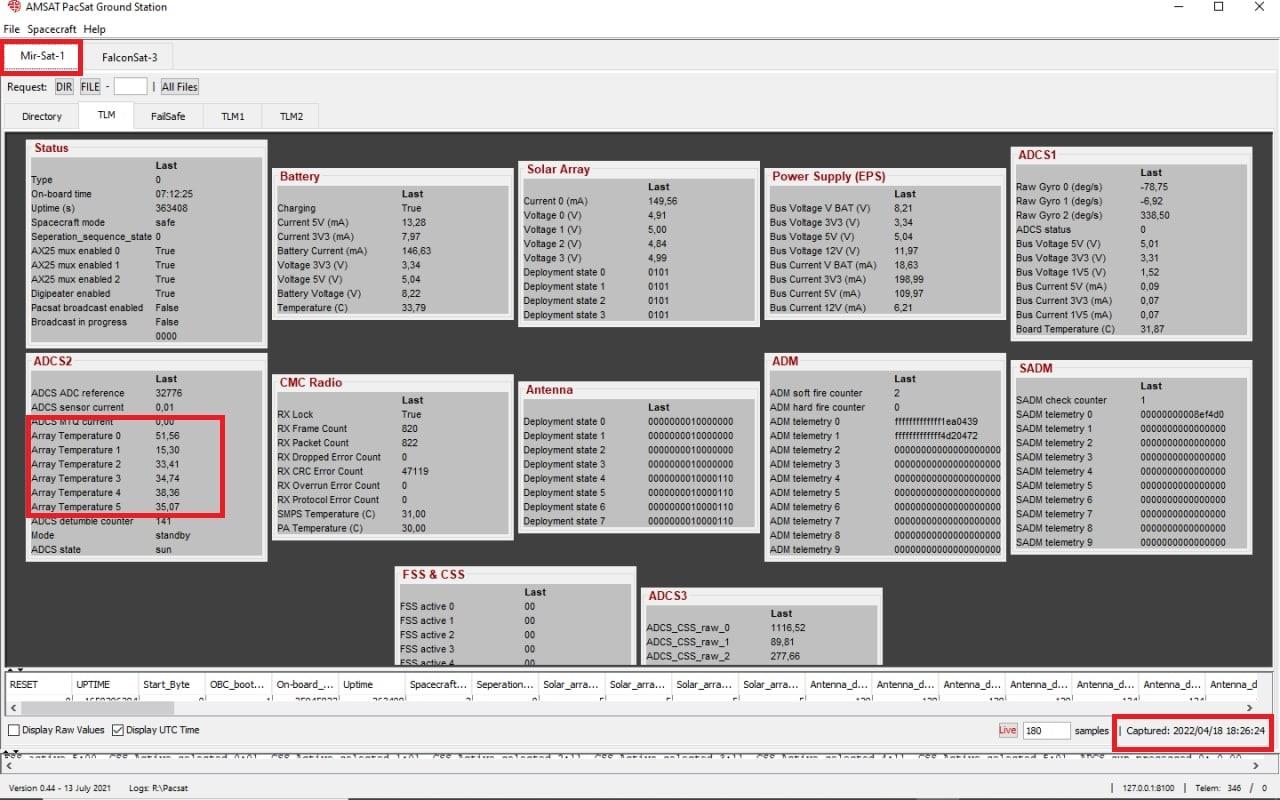This screenshot has height=800, width=1280.
Task: Click the ADCS detumble counter label
Action: click(x=82, y=521)
